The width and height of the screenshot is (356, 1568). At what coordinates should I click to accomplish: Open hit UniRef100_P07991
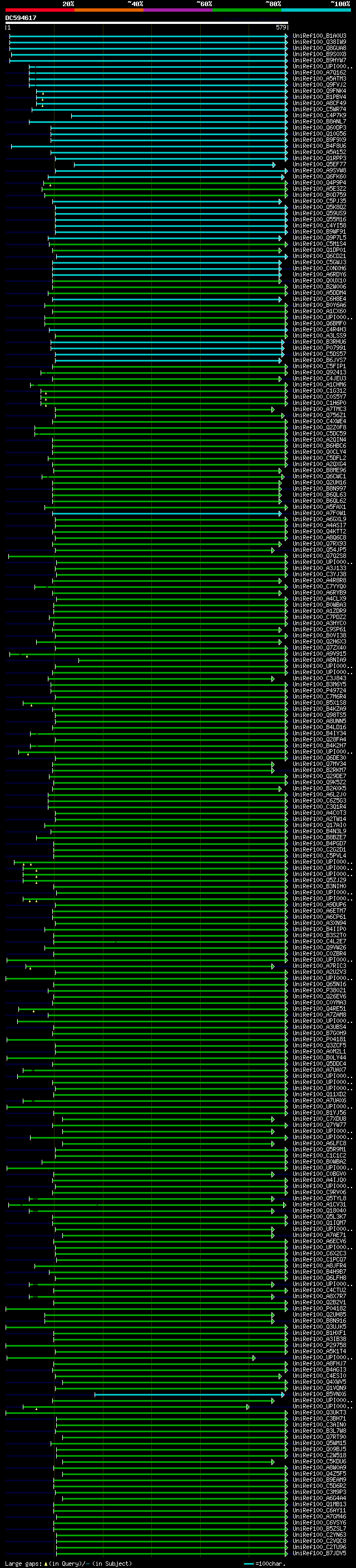click(x=319, y=348)
